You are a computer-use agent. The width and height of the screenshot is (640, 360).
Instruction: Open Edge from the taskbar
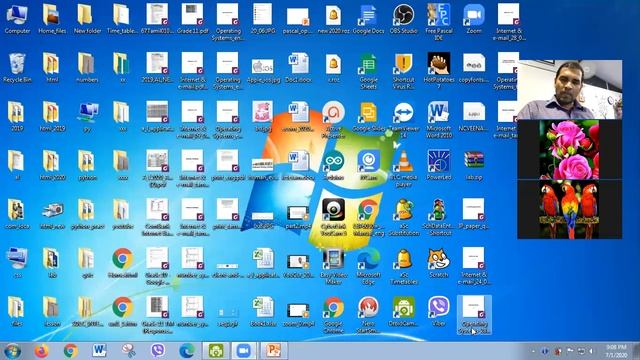coord(187,351)
